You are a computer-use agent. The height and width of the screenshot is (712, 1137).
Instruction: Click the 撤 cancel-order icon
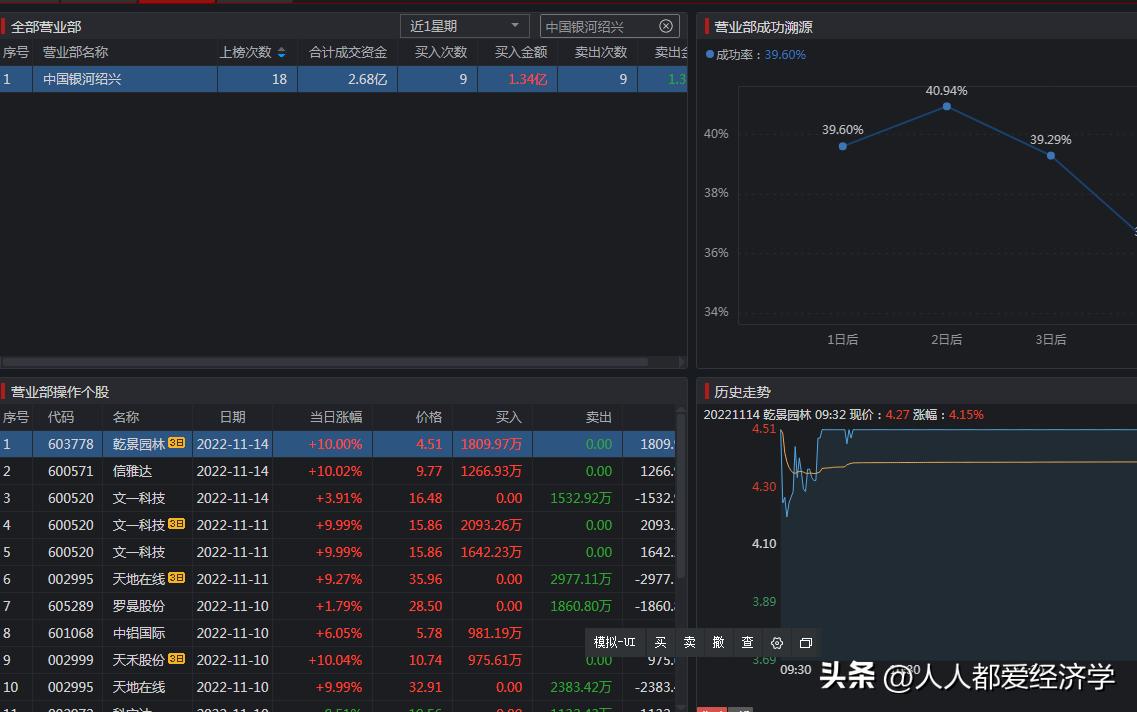[x=717, y=643]
